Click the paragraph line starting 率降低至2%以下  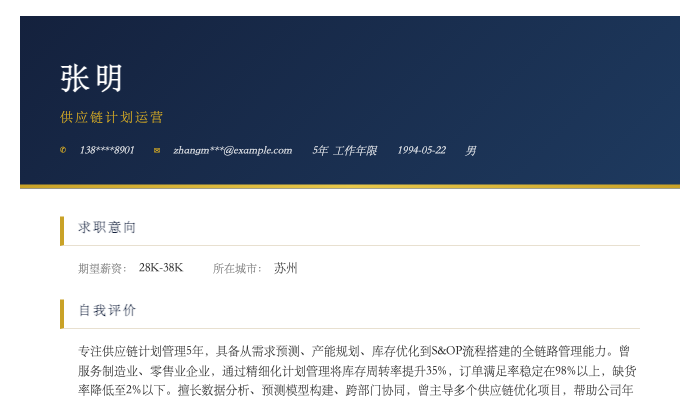355,390
